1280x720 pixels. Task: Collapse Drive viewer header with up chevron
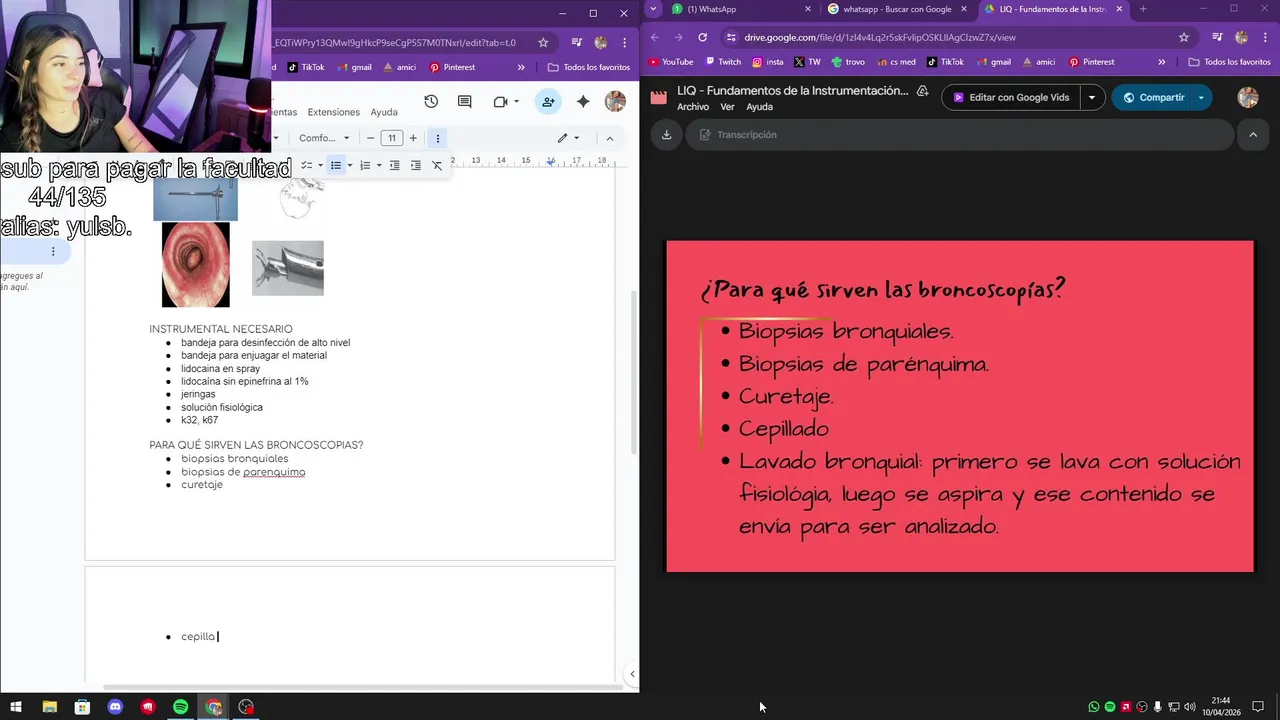pyautogui.click(x=1253, y=135)
